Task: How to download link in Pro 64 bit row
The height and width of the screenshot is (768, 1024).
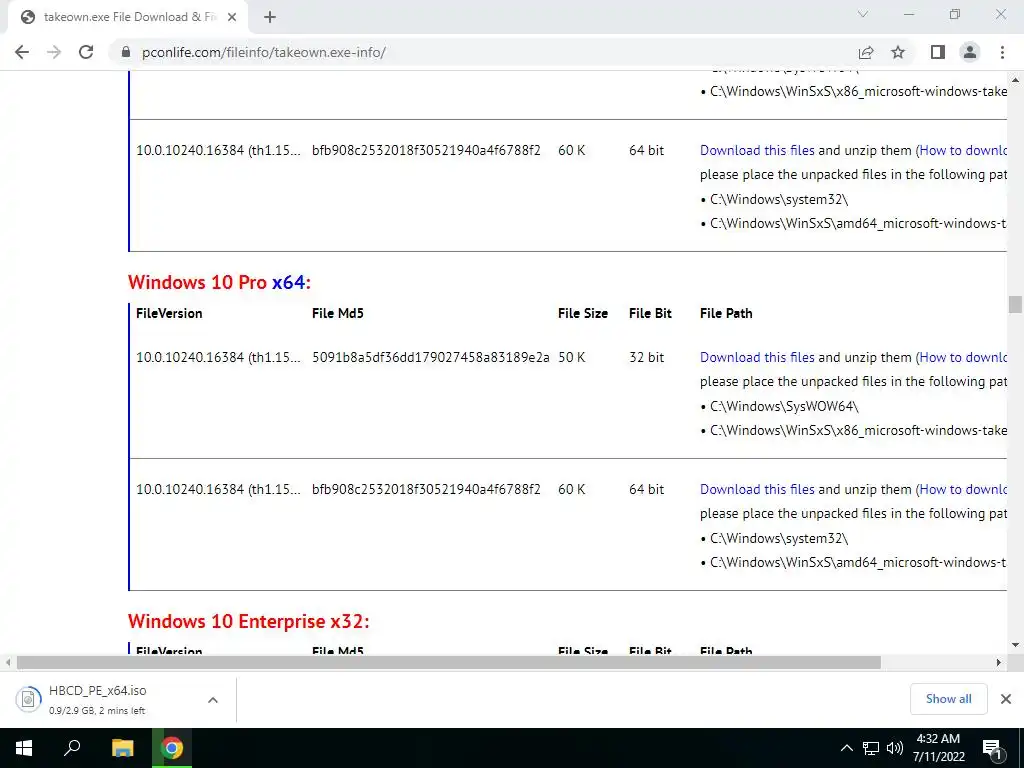Action: [x=963, y=489]
